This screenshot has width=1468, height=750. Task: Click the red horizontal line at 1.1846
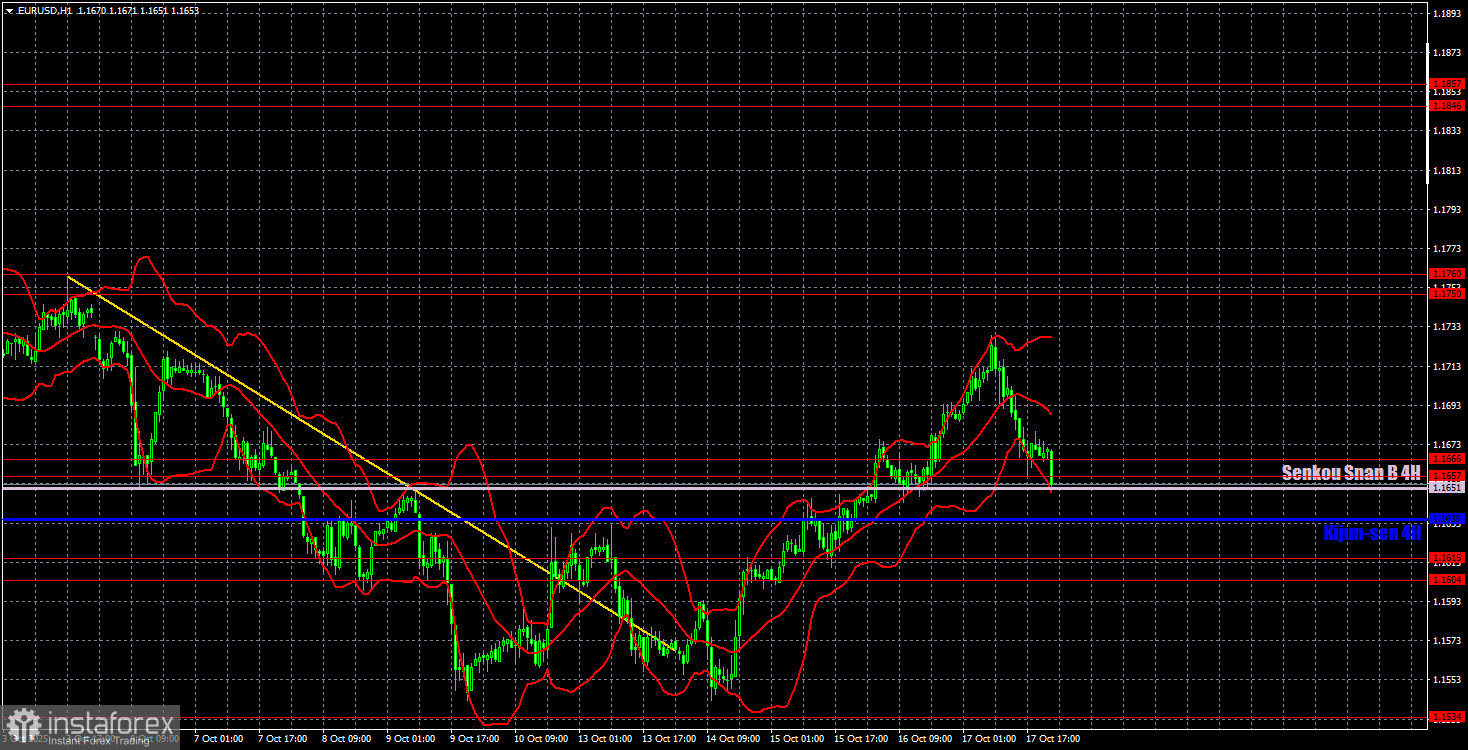[714, 105]
